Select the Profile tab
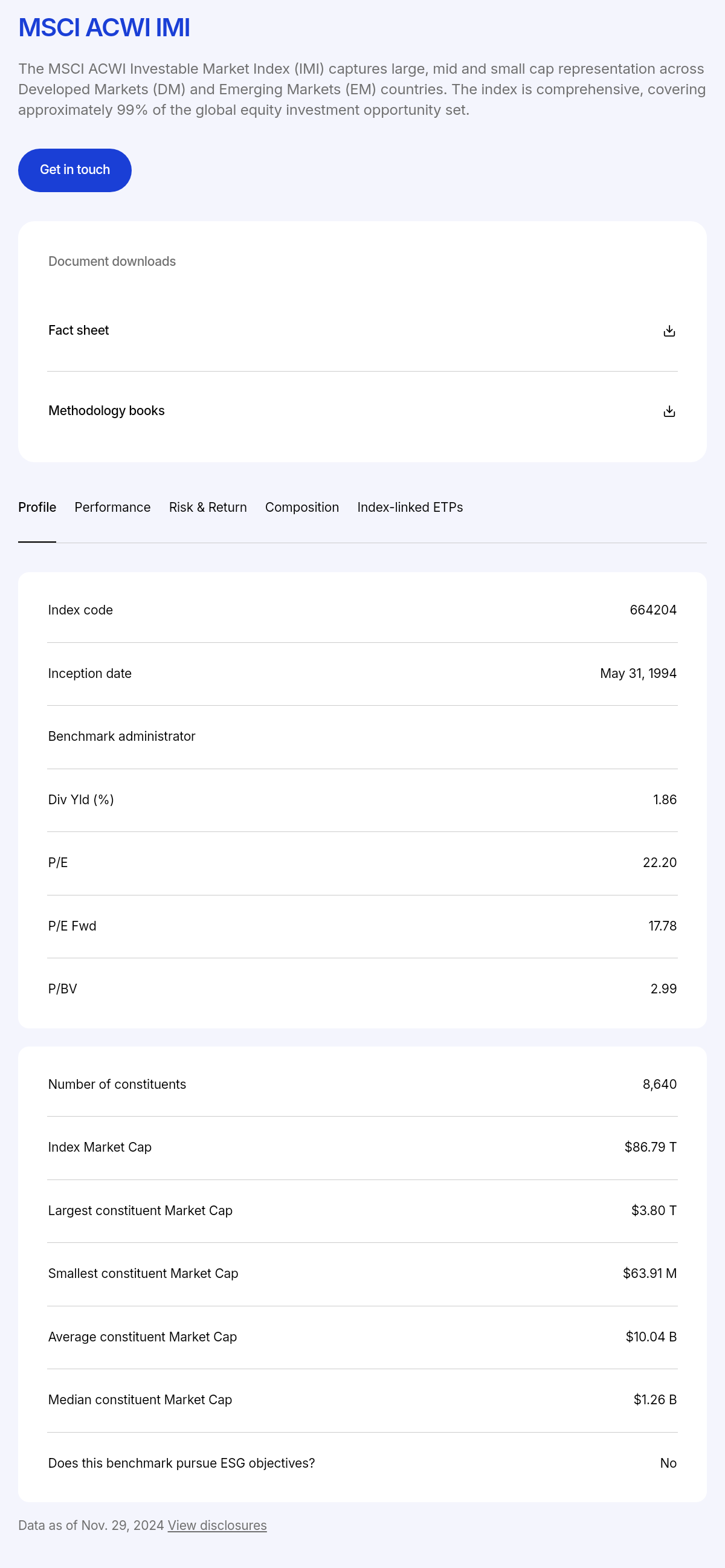 click(37, 508)
